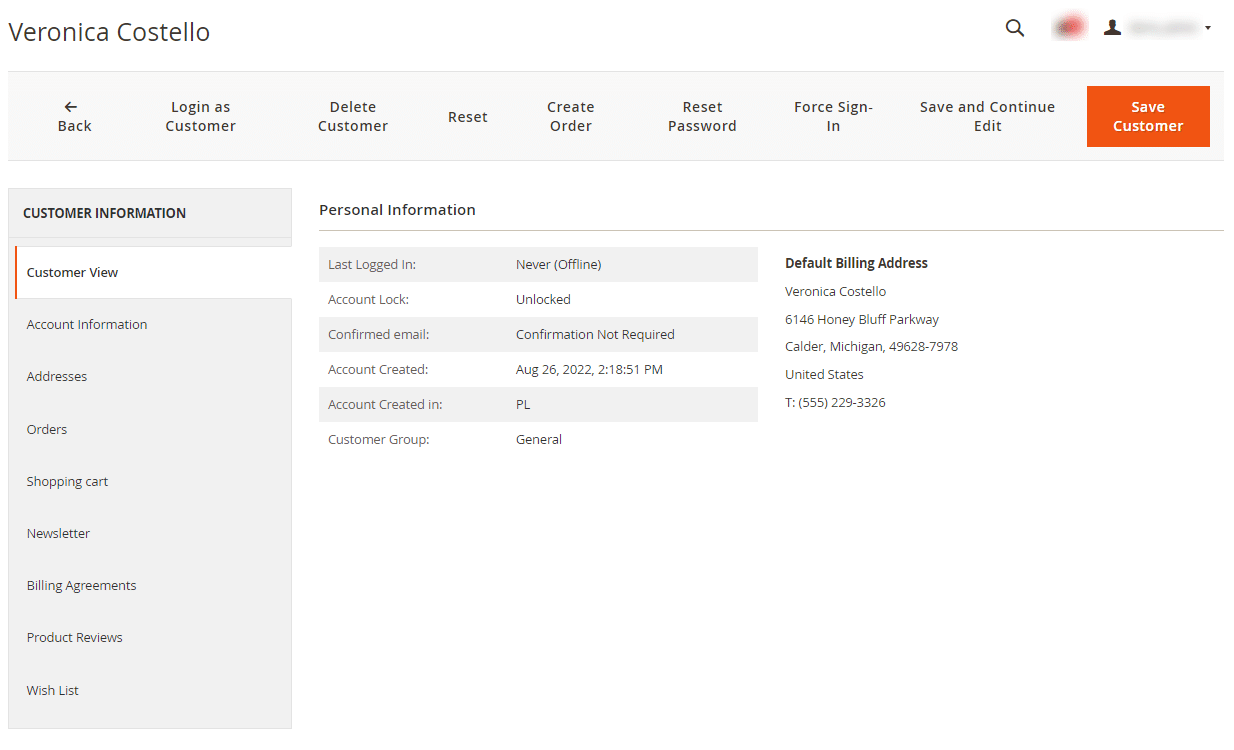Open the Account Information tab
The height and width of the screenshot is (750, 1234).
point(87,324)
